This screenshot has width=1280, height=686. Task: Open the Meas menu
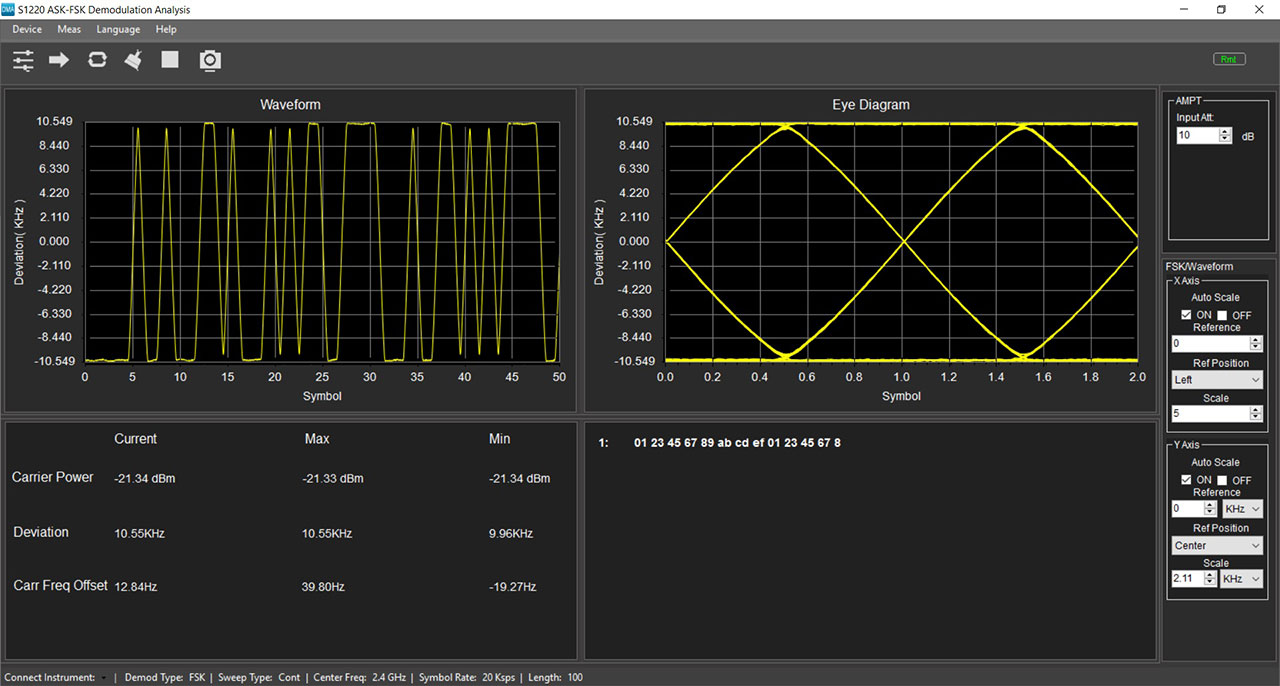(x=69, y=29)
